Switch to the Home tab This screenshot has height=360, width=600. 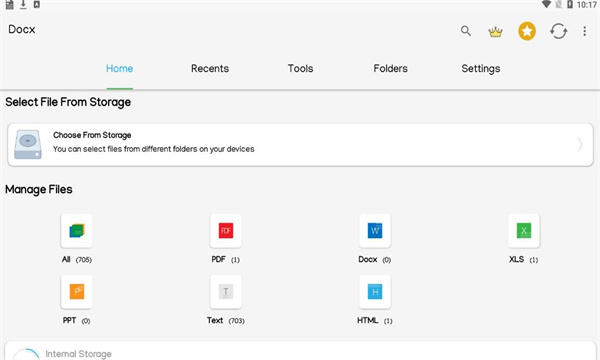click(119, 68)
